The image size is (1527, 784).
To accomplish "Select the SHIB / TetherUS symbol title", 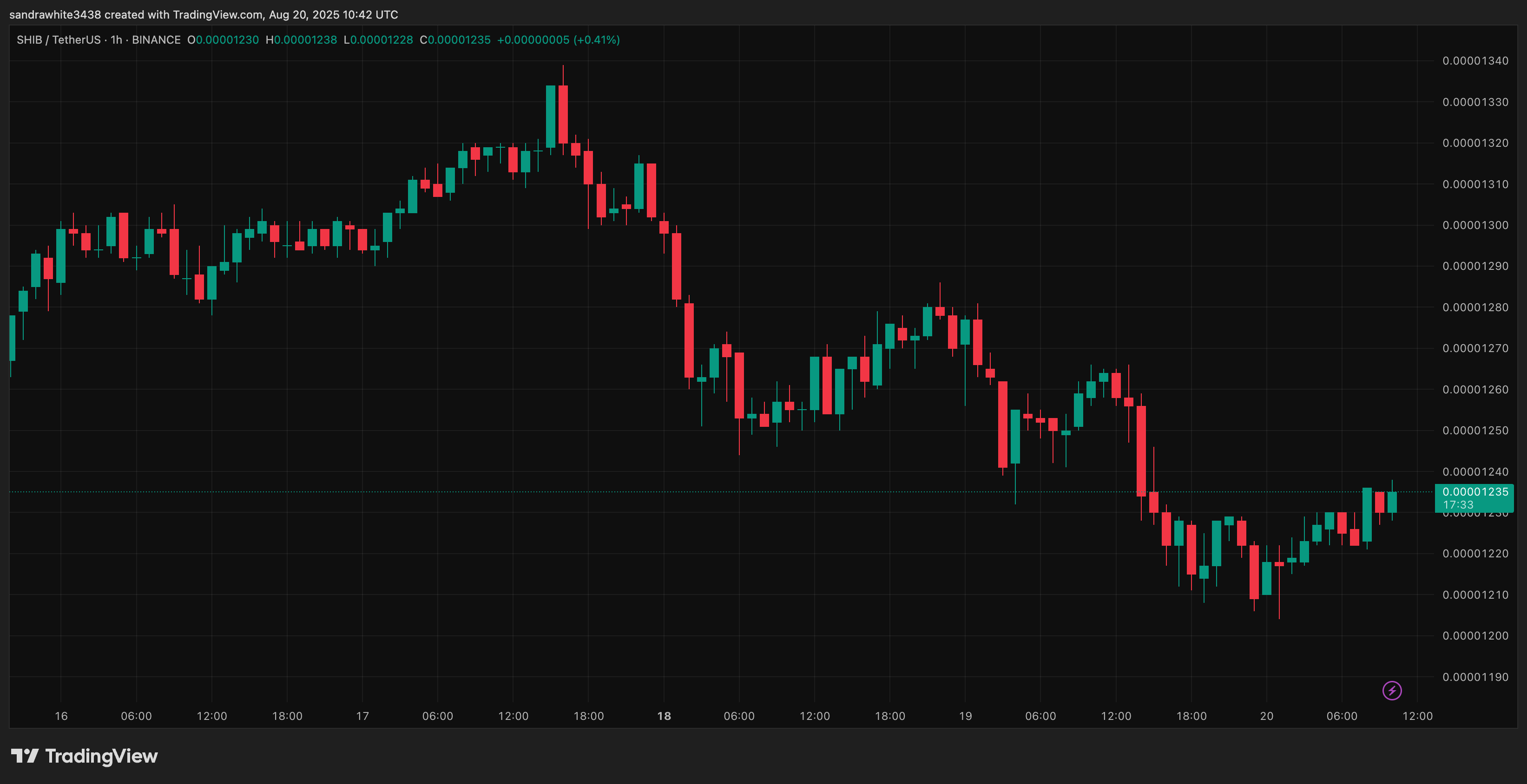I will click(x=58, y=39).
